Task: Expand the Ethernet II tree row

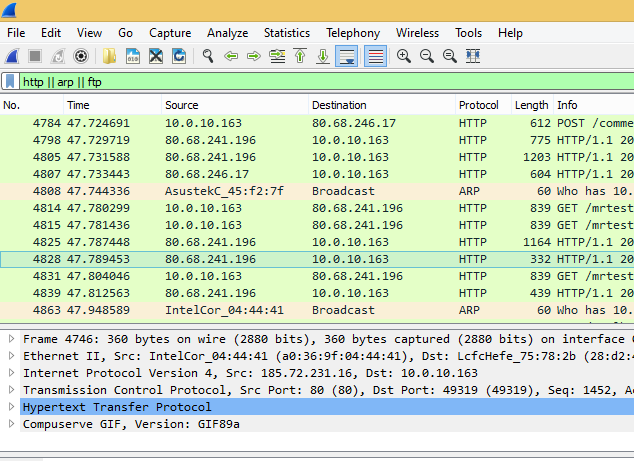Action: pos(11,356)
